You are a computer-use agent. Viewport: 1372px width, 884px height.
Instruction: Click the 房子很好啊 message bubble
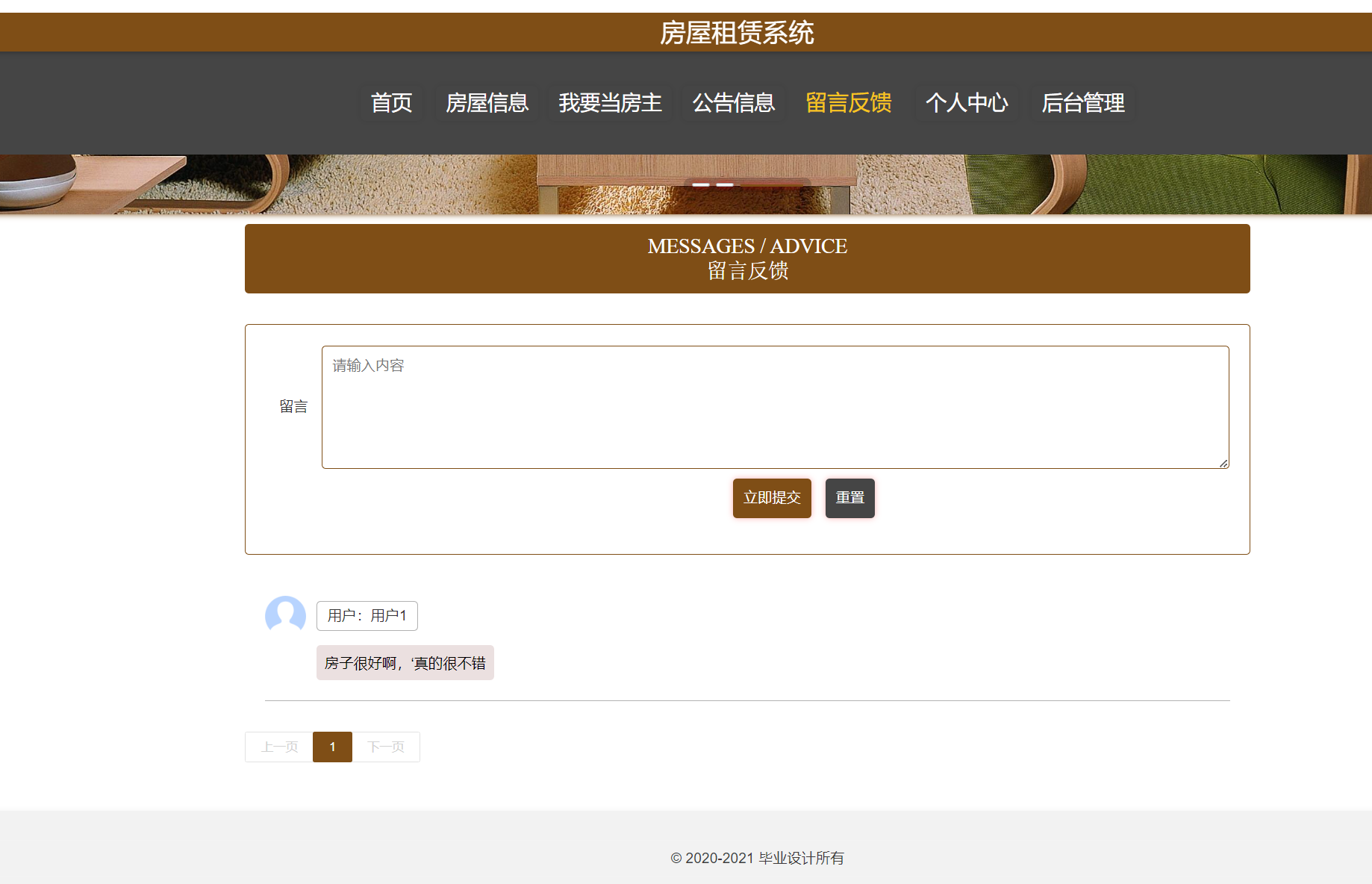[x=405, y=662]
